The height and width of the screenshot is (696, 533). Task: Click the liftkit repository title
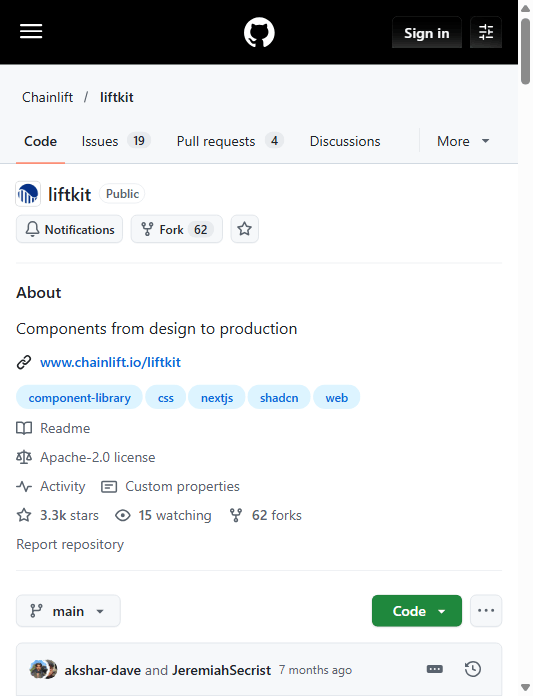click(x=69, y=194)
